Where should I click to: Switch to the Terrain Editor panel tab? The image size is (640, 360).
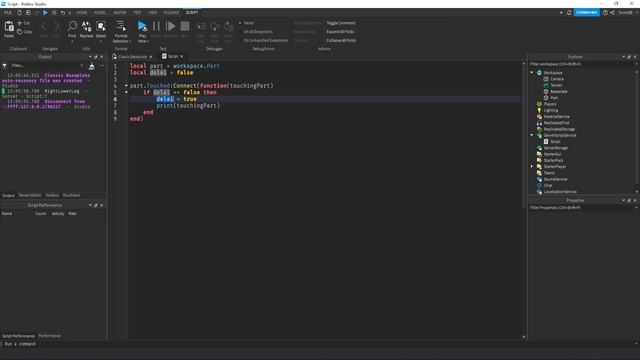tap(30, 196)
